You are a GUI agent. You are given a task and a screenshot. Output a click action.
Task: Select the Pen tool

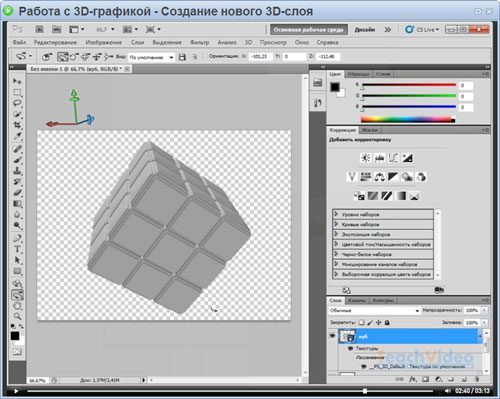(17, 238)
